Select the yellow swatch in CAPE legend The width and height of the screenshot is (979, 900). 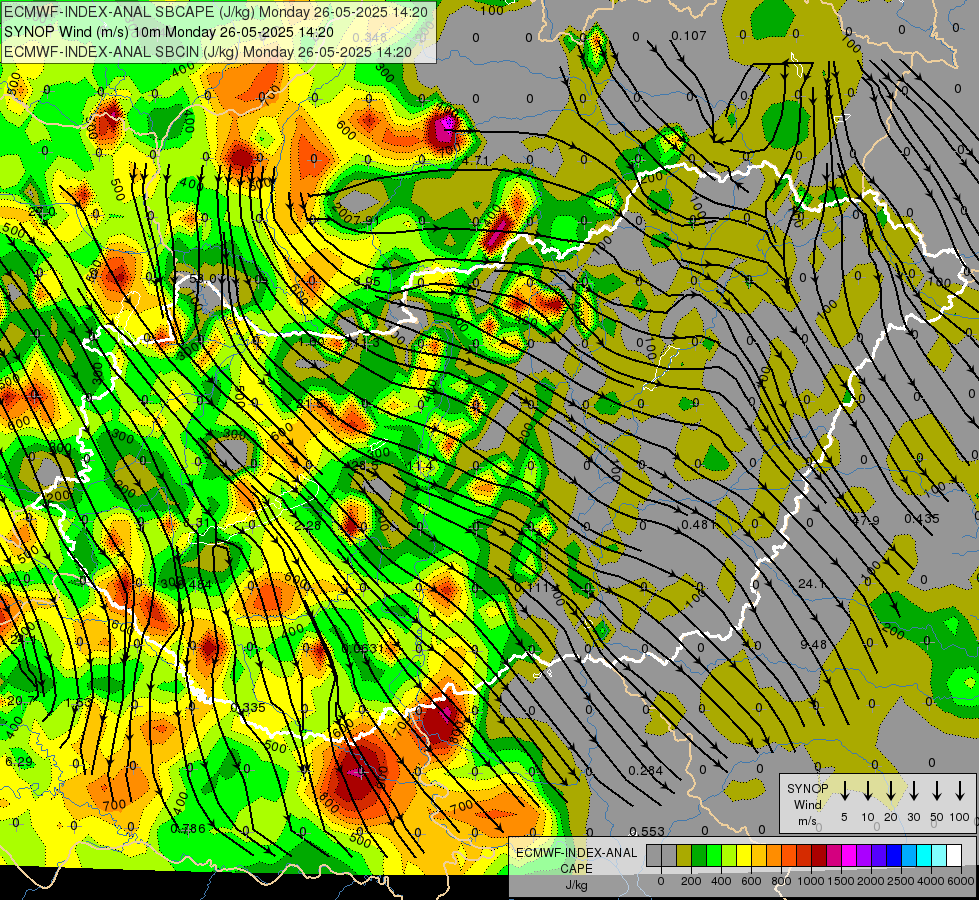tap(744, 856)
